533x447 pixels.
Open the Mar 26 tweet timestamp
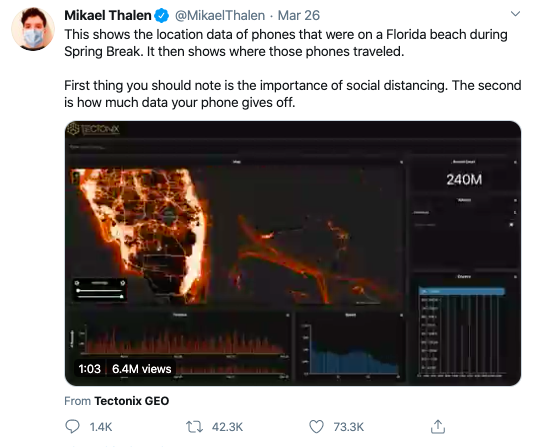tap(299, 16)
